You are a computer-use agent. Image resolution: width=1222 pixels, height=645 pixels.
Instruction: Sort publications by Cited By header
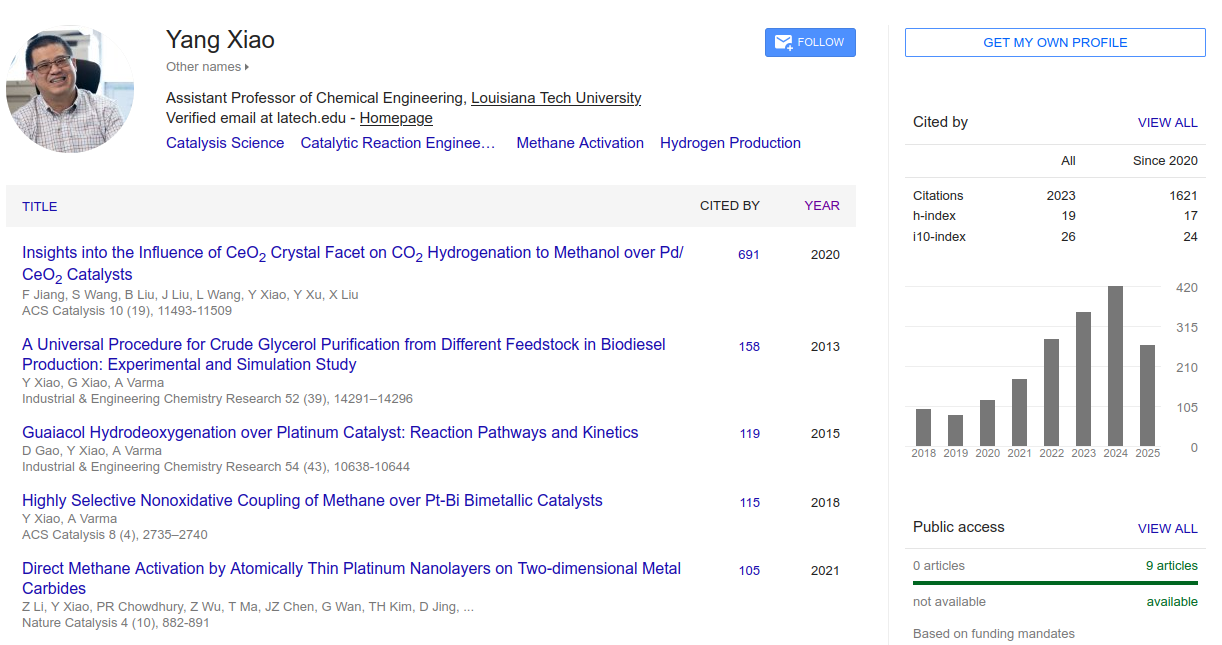730,206
